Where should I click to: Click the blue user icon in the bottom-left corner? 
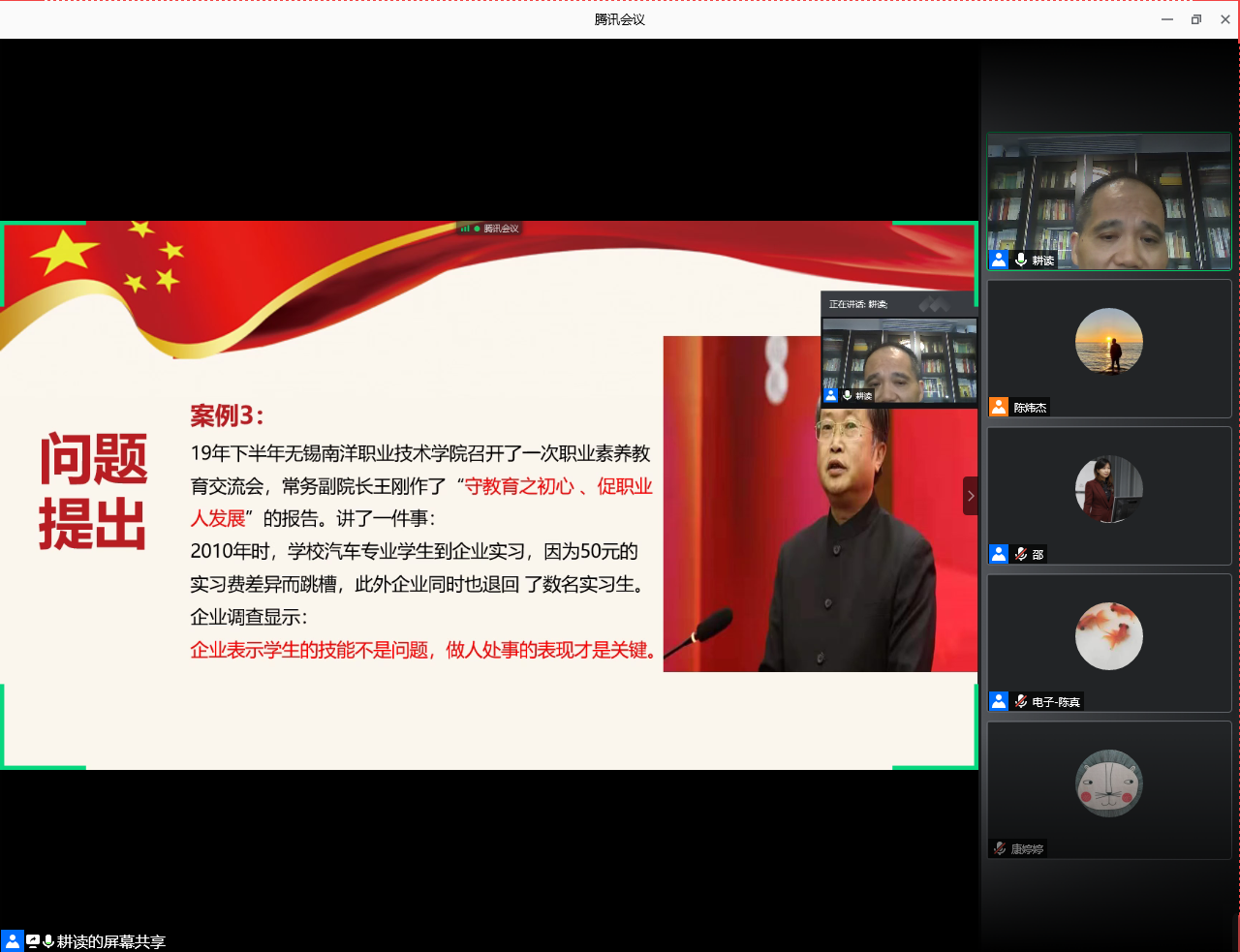pos(13,941)
